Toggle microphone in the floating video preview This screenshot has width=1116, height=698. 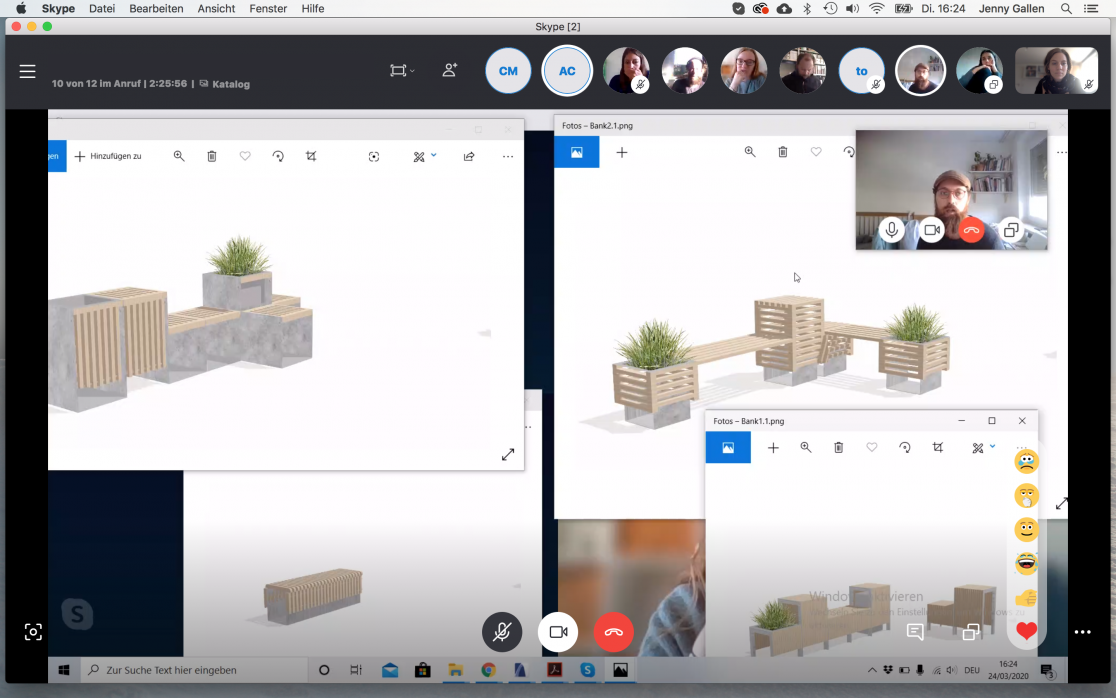(x=892, y=230)
